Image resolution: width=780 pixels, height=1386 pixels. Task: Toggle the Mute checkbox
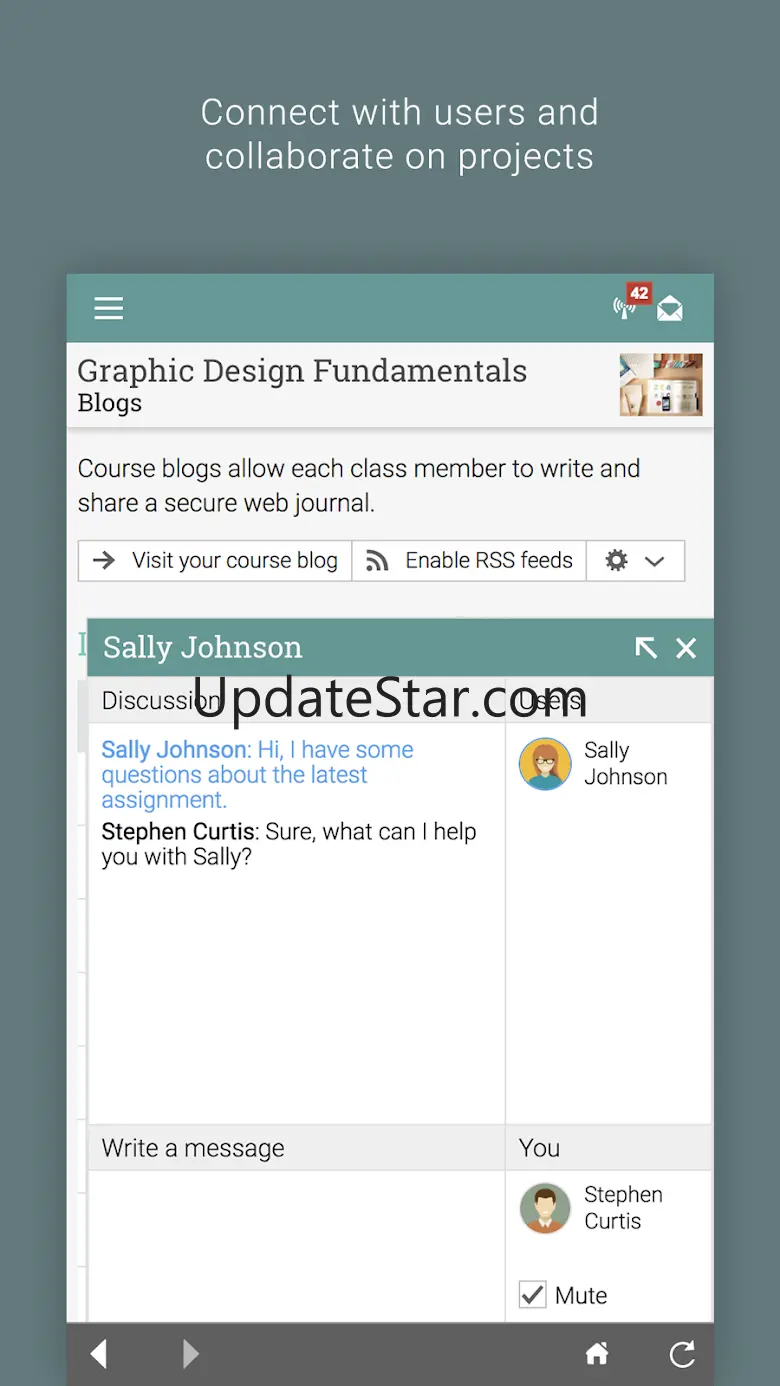click(x=532, y=1295)
